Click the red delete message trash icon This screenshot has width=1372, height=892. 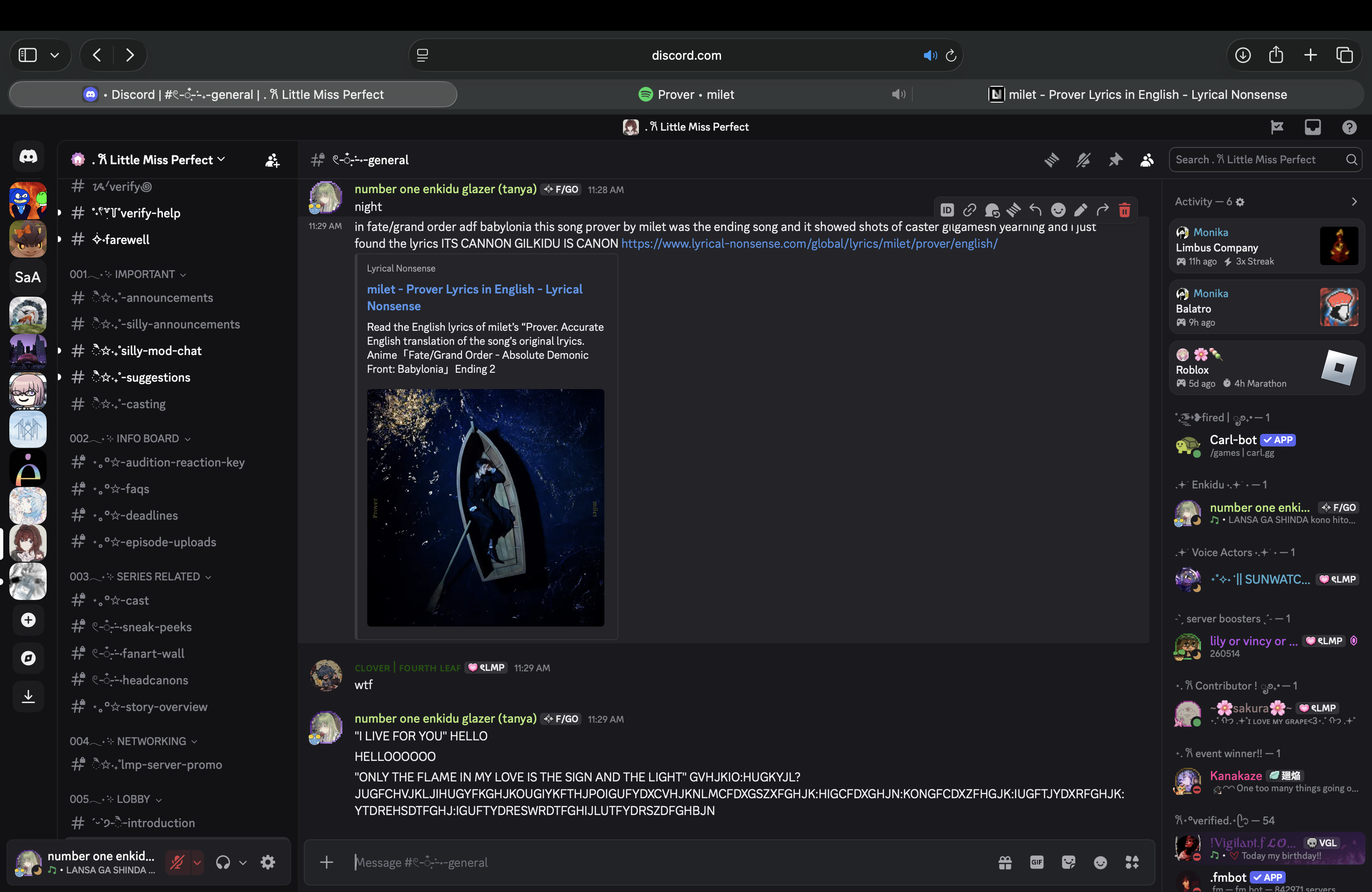click(x=1124, y=210)
